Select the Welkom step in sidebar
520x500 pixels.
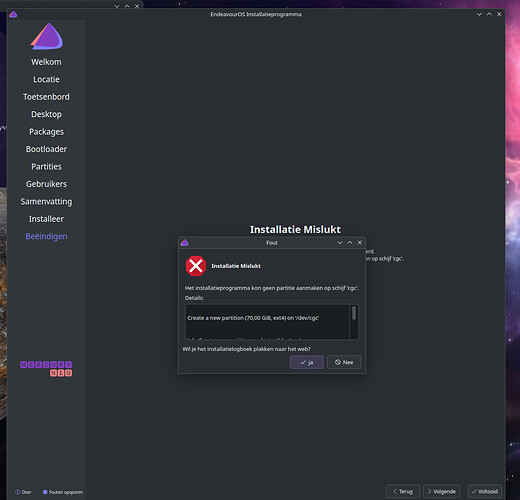click(x=46, y=62)
